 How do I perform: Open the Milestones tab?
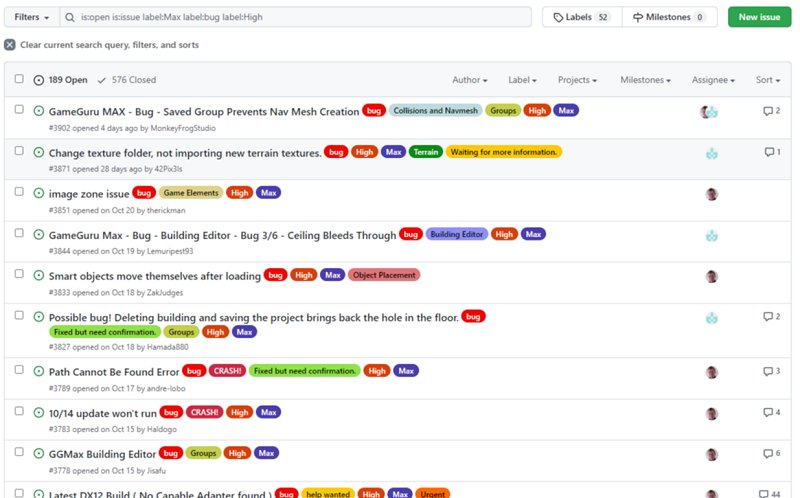coord(668,17)
